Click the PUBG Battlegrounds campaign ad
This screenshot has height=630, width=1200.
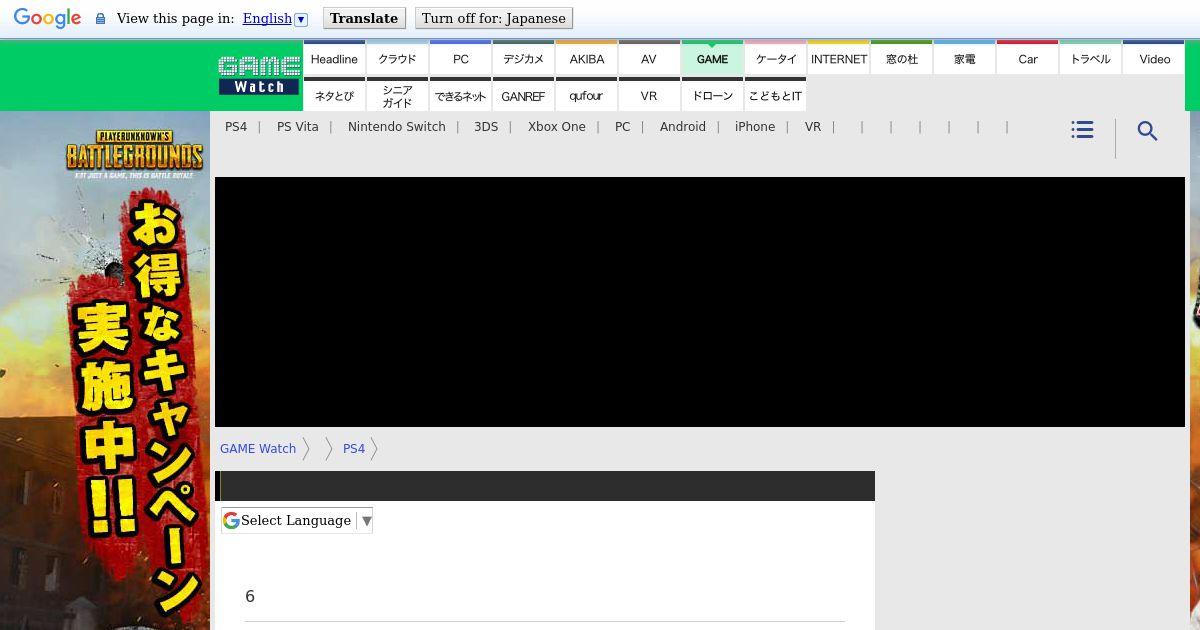coord(105,370)
